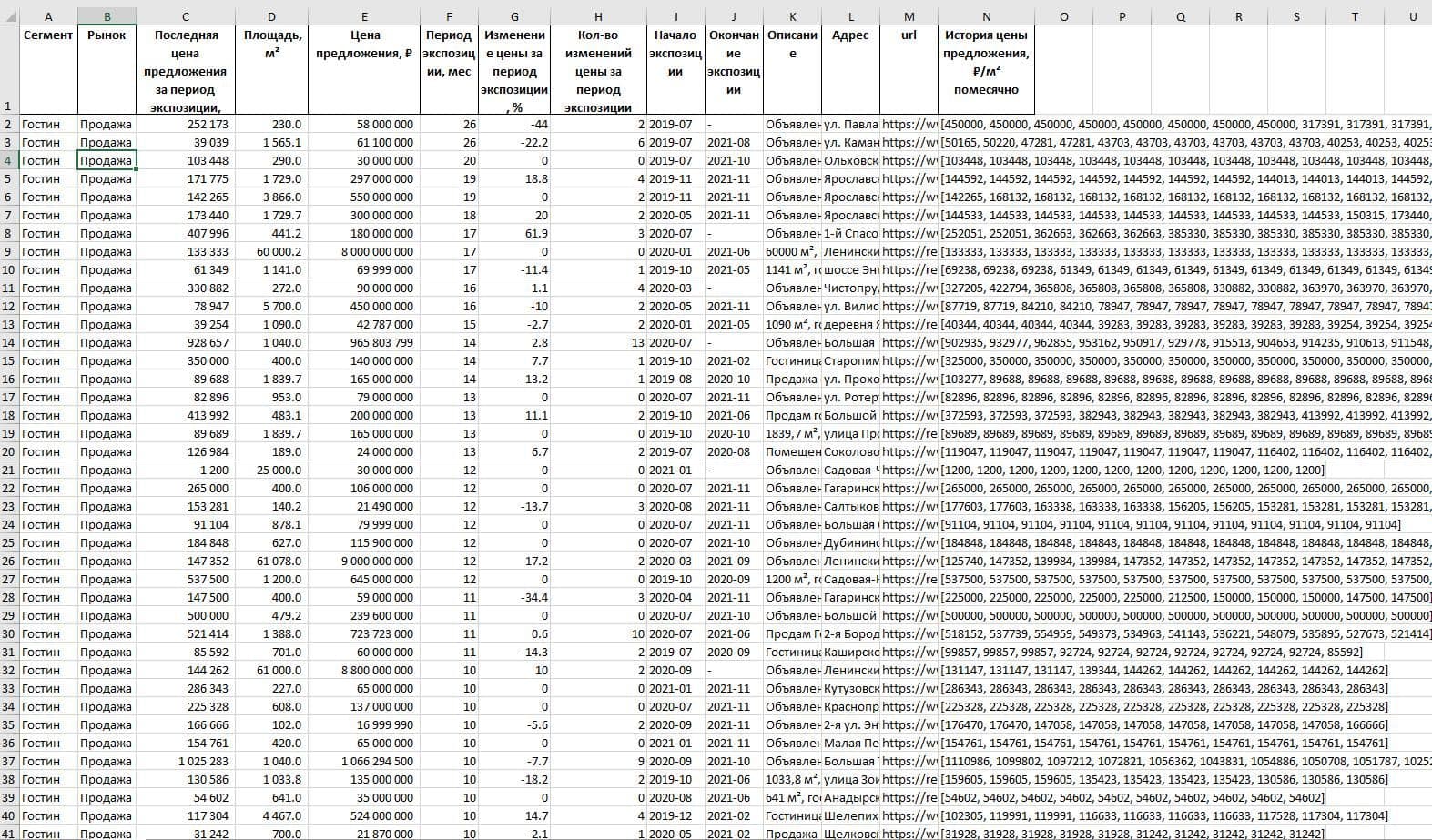The image size is (1432, 840).
Task: Select address cell 'Салтыков'
Action: (x=850, y=506)
